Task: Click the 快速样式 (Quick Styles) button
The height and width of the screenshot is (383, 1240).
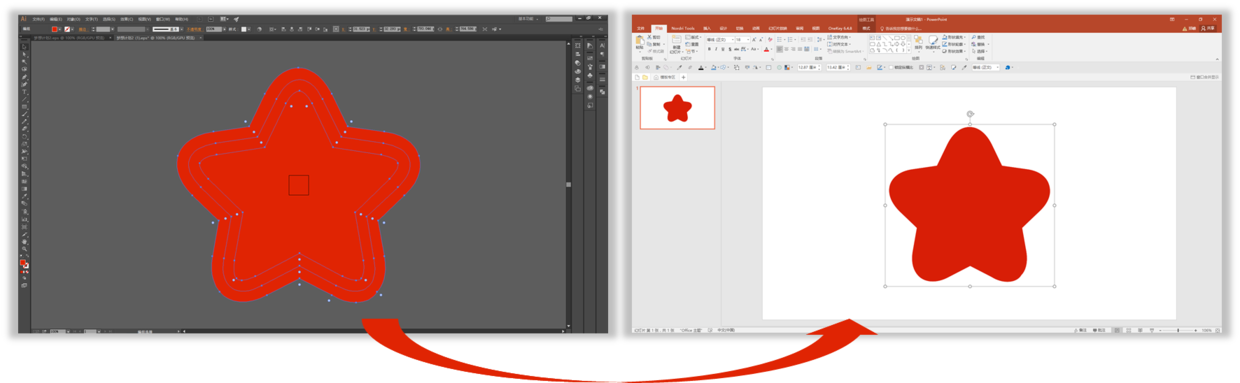Action: [x=932, y=43]
